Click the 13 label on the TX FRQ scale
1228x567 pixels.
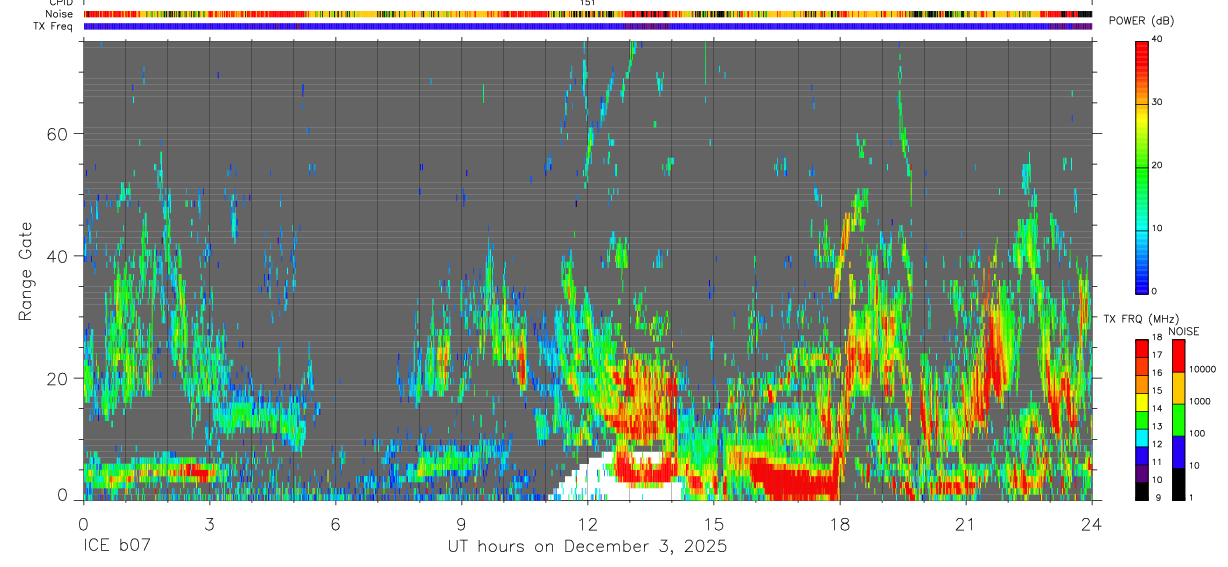pos(1157,426)
